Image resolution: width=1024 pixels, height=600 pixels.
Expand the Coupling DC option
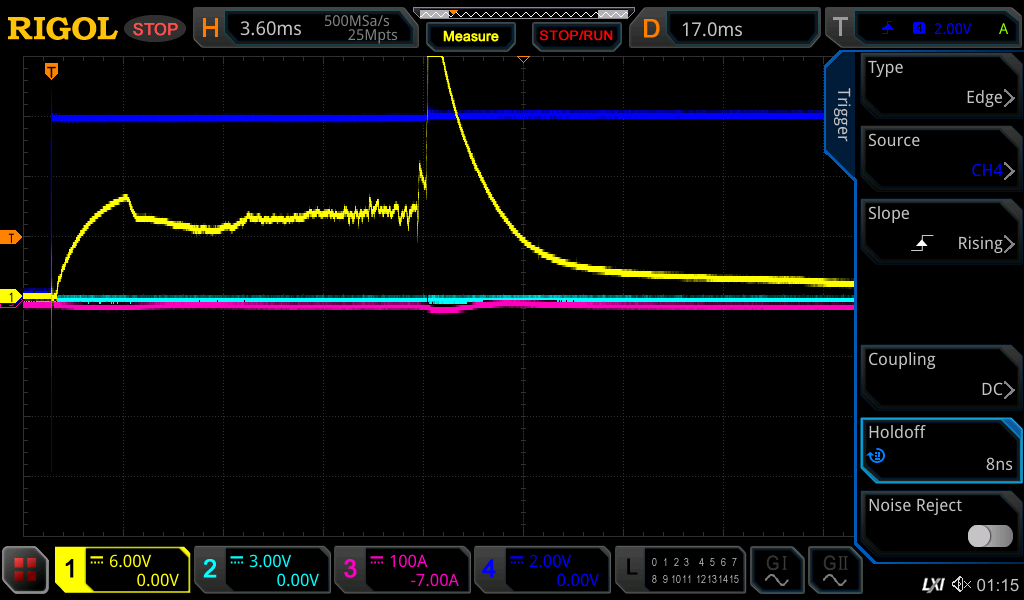[x=940, y=376]
